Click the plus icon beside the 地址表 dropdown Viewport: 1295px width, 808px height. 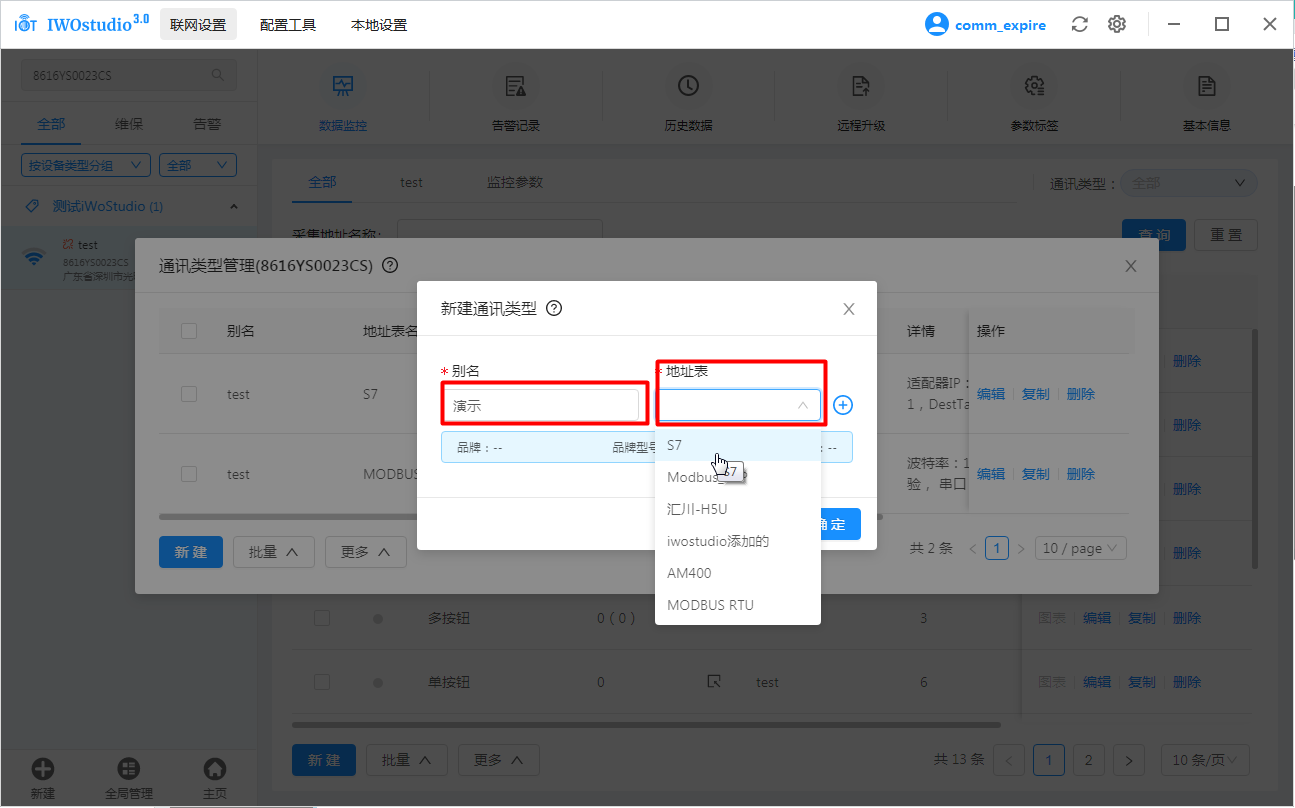coord(843,405)
